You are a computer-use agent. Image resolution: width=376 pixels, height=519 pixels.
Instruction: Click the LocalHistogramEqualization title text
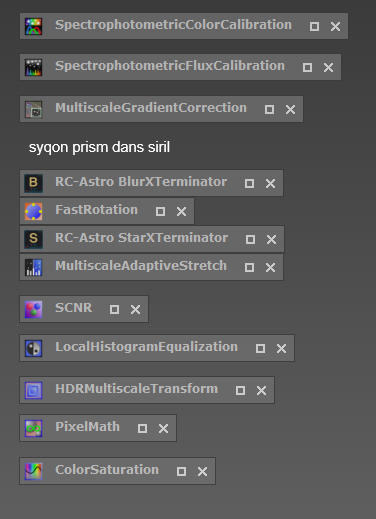point(146,347)
